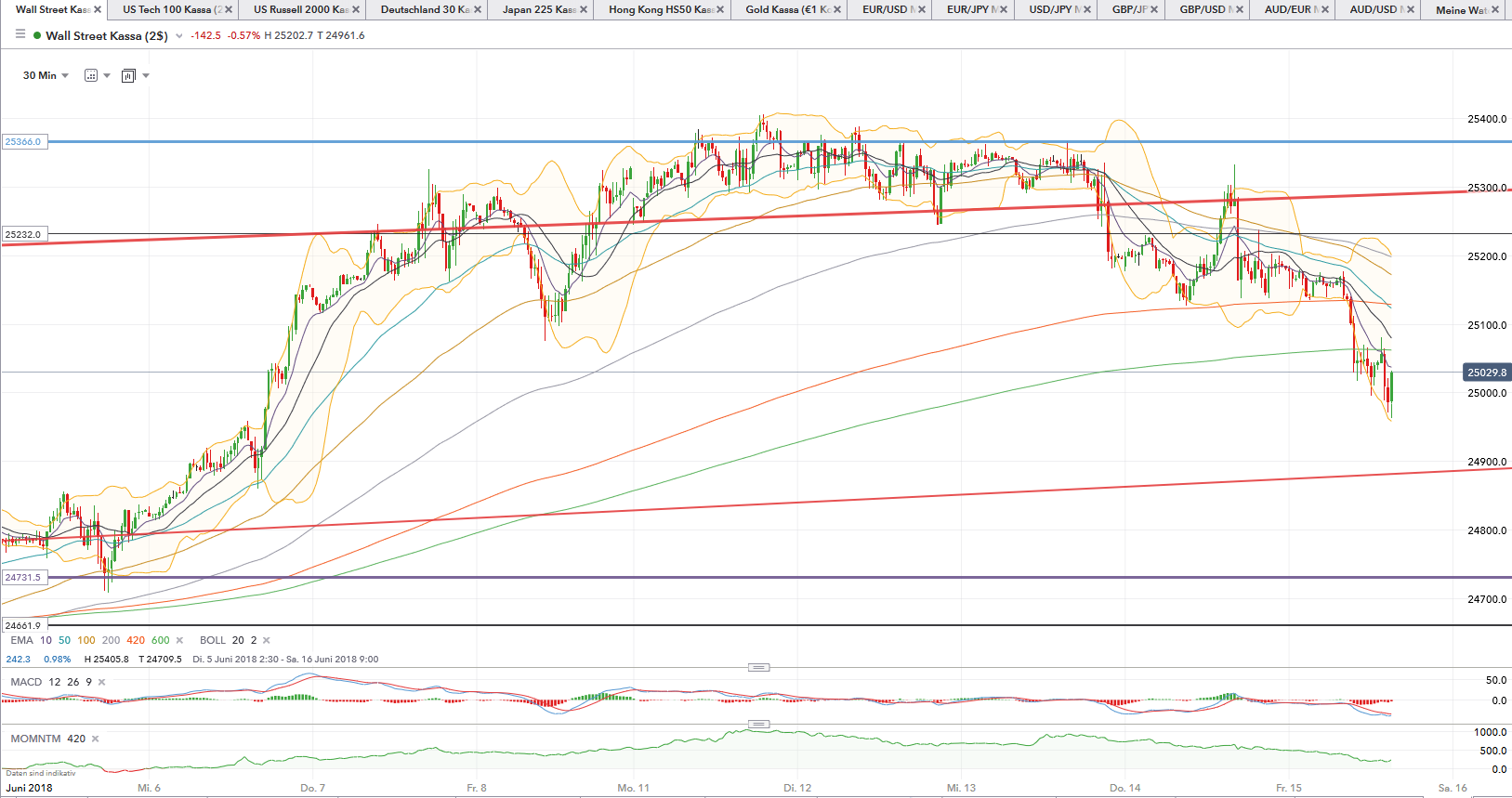Remove the BOLL indicator
Viewport: 1512px width, 798px height.
(267, 640)
